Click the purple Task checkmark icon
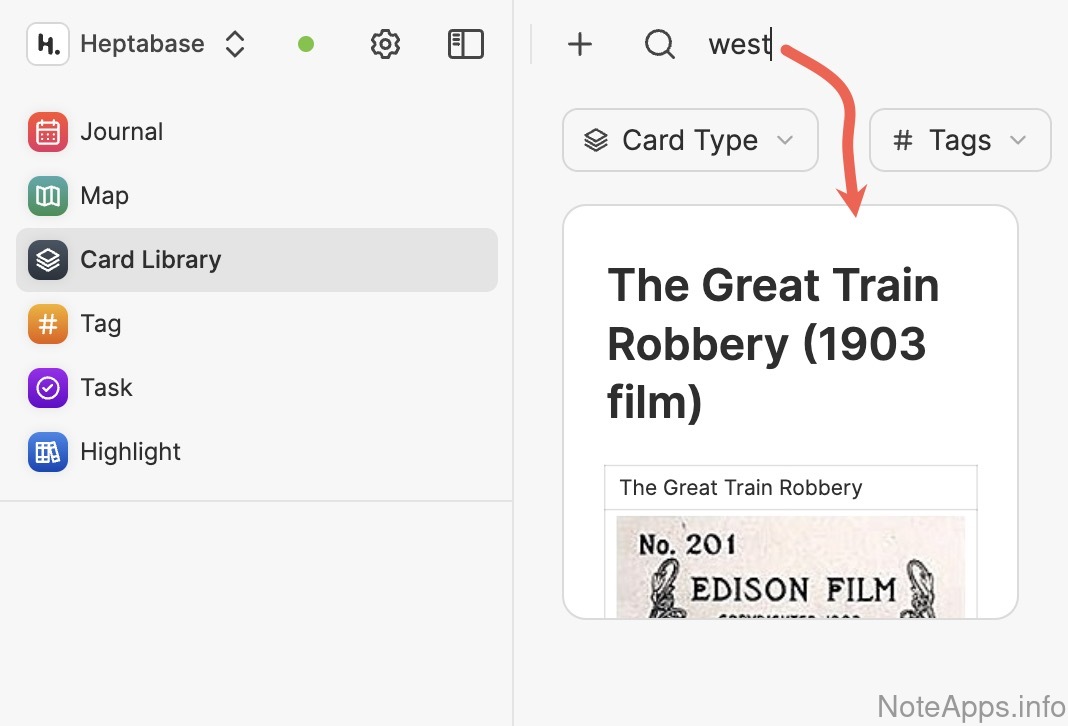Viewport: 1068px width, 726px height. pyautogui.click(x=48, y=388)
